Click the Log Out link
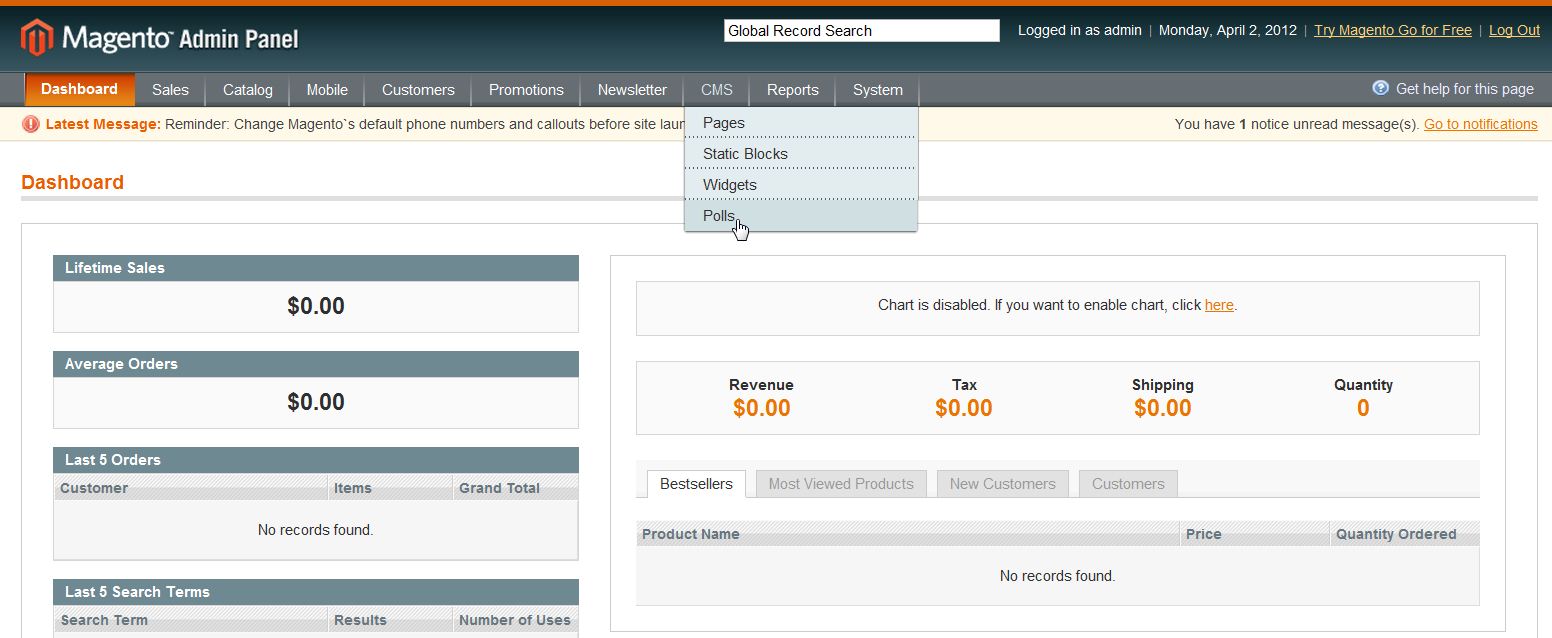1552x638 pixels. (x=1514, y=30)
